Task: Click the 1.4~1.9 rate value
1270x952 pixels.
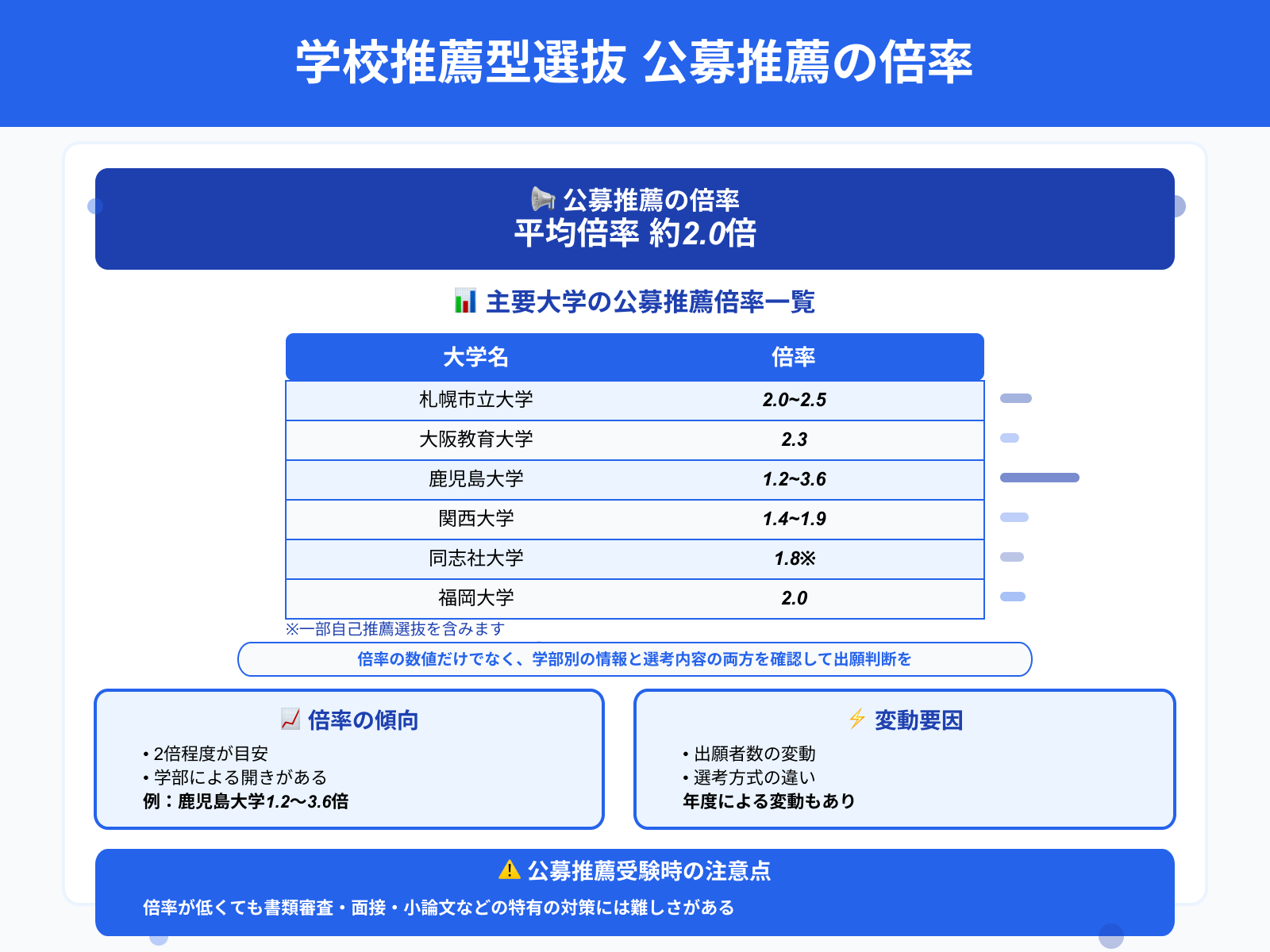Action: coord(794,519)
